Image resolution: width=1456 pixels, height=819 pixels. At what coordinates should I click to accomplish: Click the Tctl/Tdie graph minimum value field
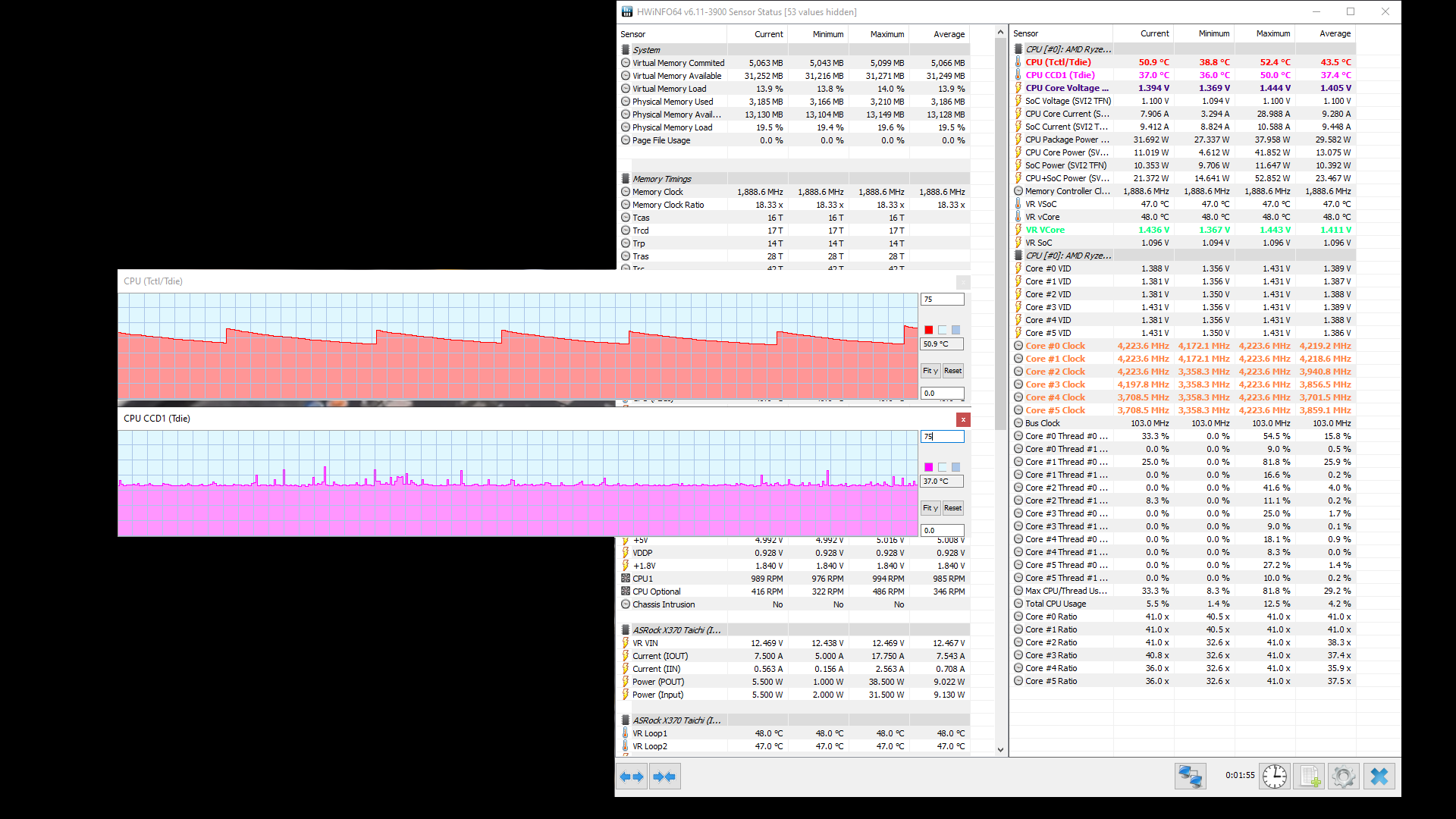pyautogui.click(x=942, y=394)
